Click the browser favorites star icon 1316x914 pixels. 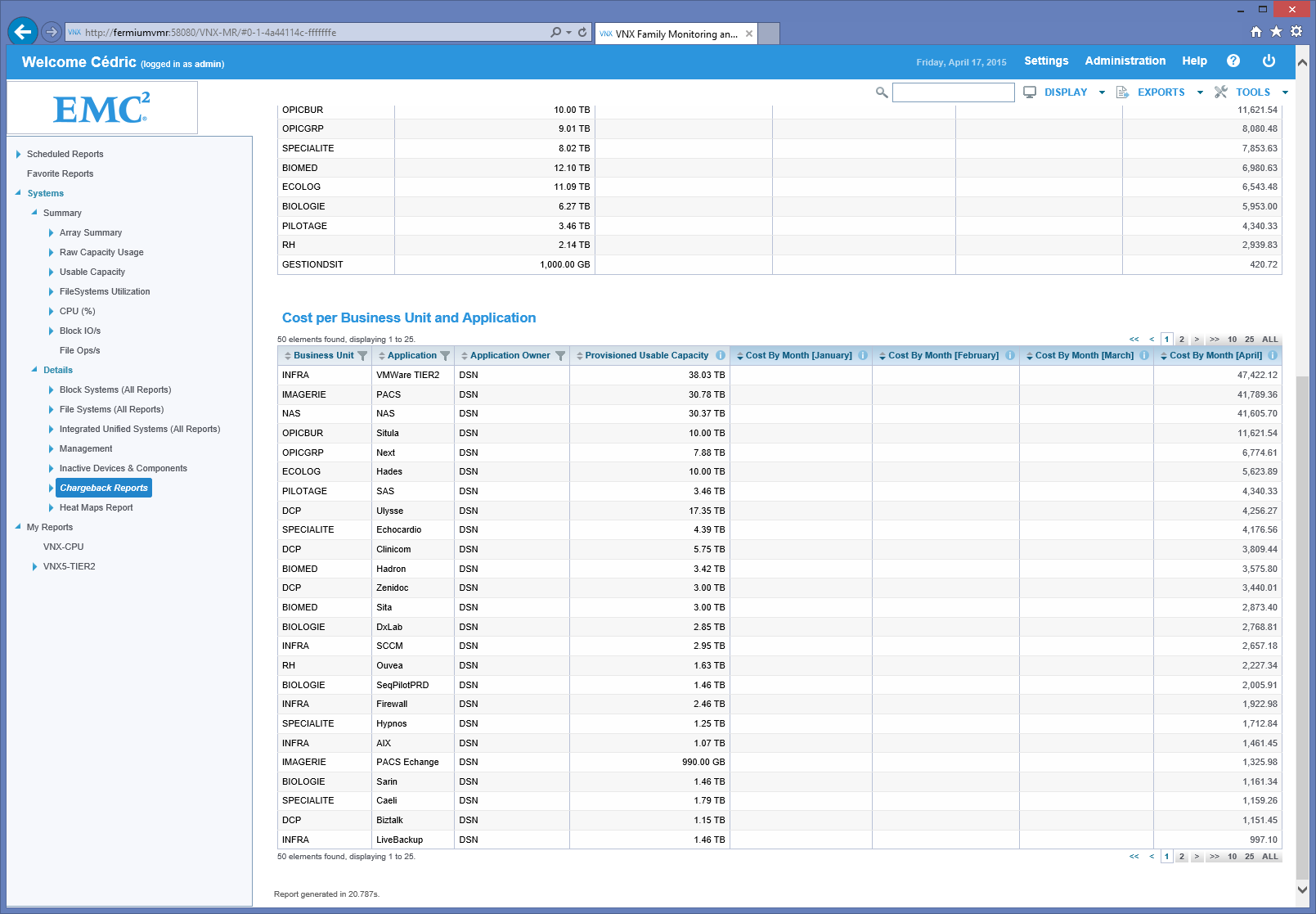coord(1276,32)
